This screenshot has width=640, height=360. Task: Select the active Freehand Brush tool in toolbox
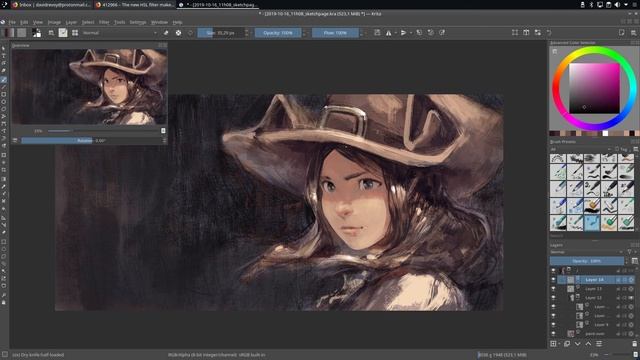pyautogui.click(x=4, y=80)
